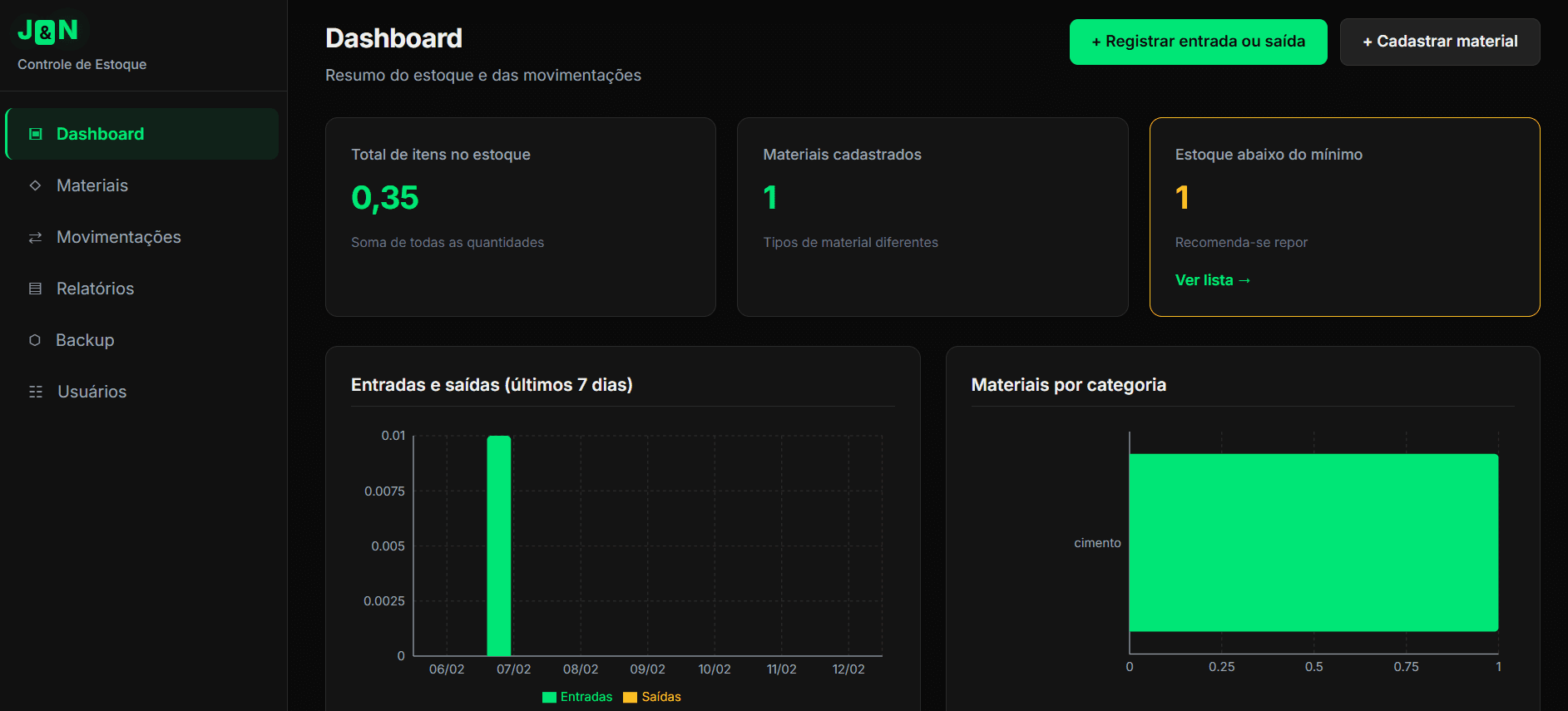Click the cimento category bar
The height and width of the screenshot is (711, 1568).
[x=1313, y=542]
